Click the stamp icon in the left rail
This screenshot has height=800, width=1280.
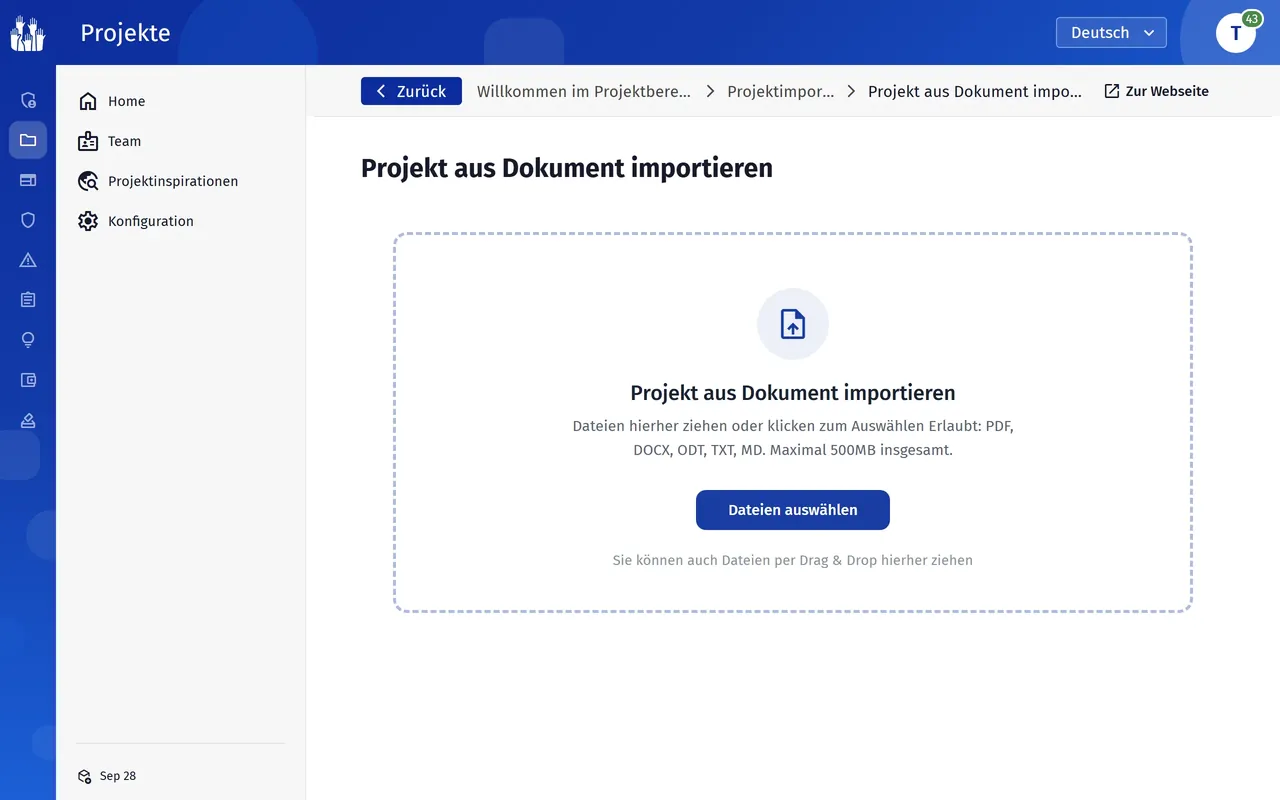click(x=28, y=420)
